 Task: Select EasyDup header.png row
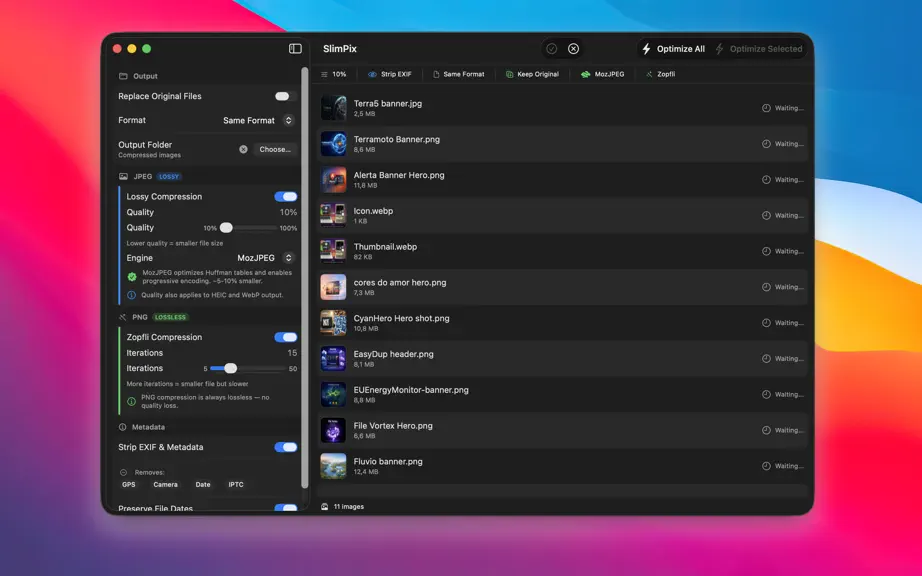tap(563, 359)
